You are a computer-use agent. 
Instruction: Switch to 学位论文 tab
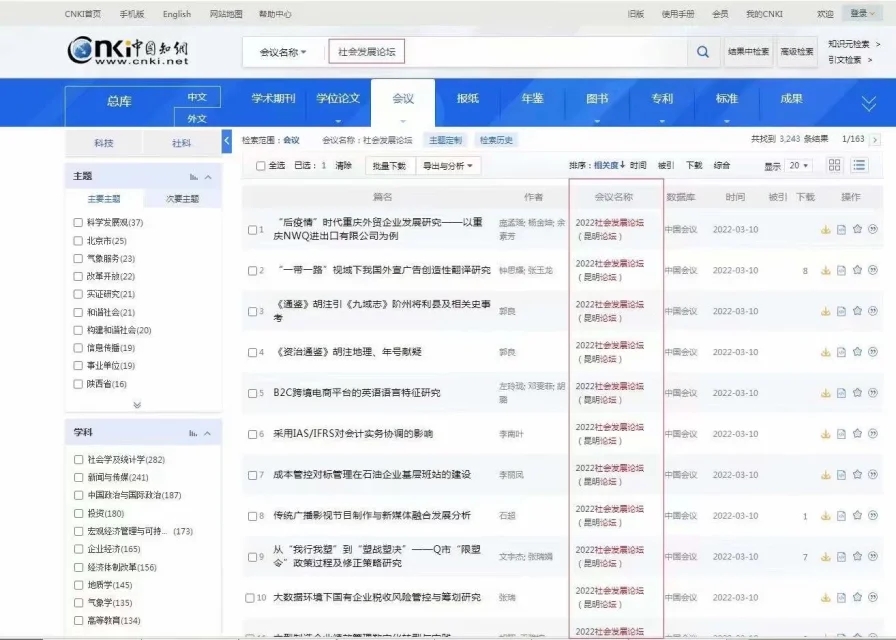pos(338,98)
